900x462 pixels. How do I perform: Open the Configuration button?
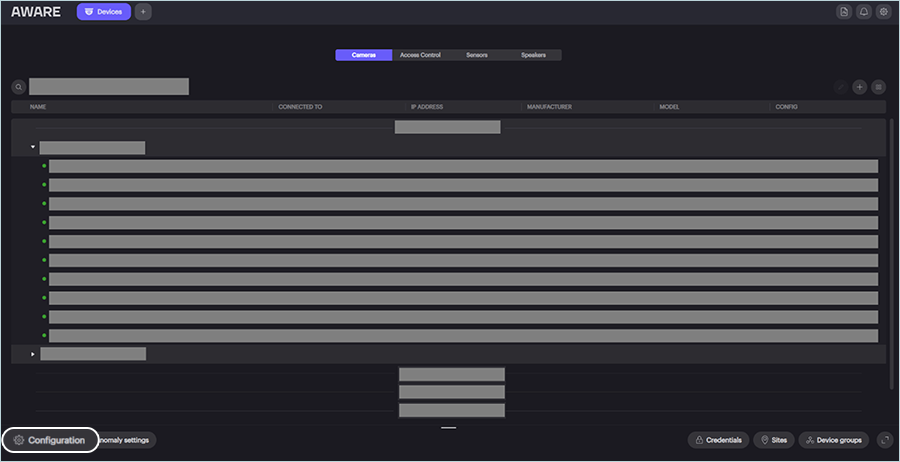[x=50, y=440]
